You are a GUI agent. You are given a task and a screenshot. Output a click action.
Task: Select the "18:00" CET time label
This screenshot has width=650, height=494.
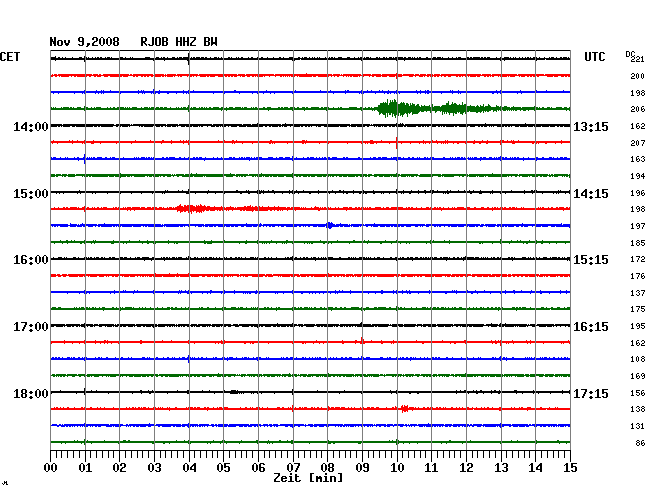[x=31, y=393]
